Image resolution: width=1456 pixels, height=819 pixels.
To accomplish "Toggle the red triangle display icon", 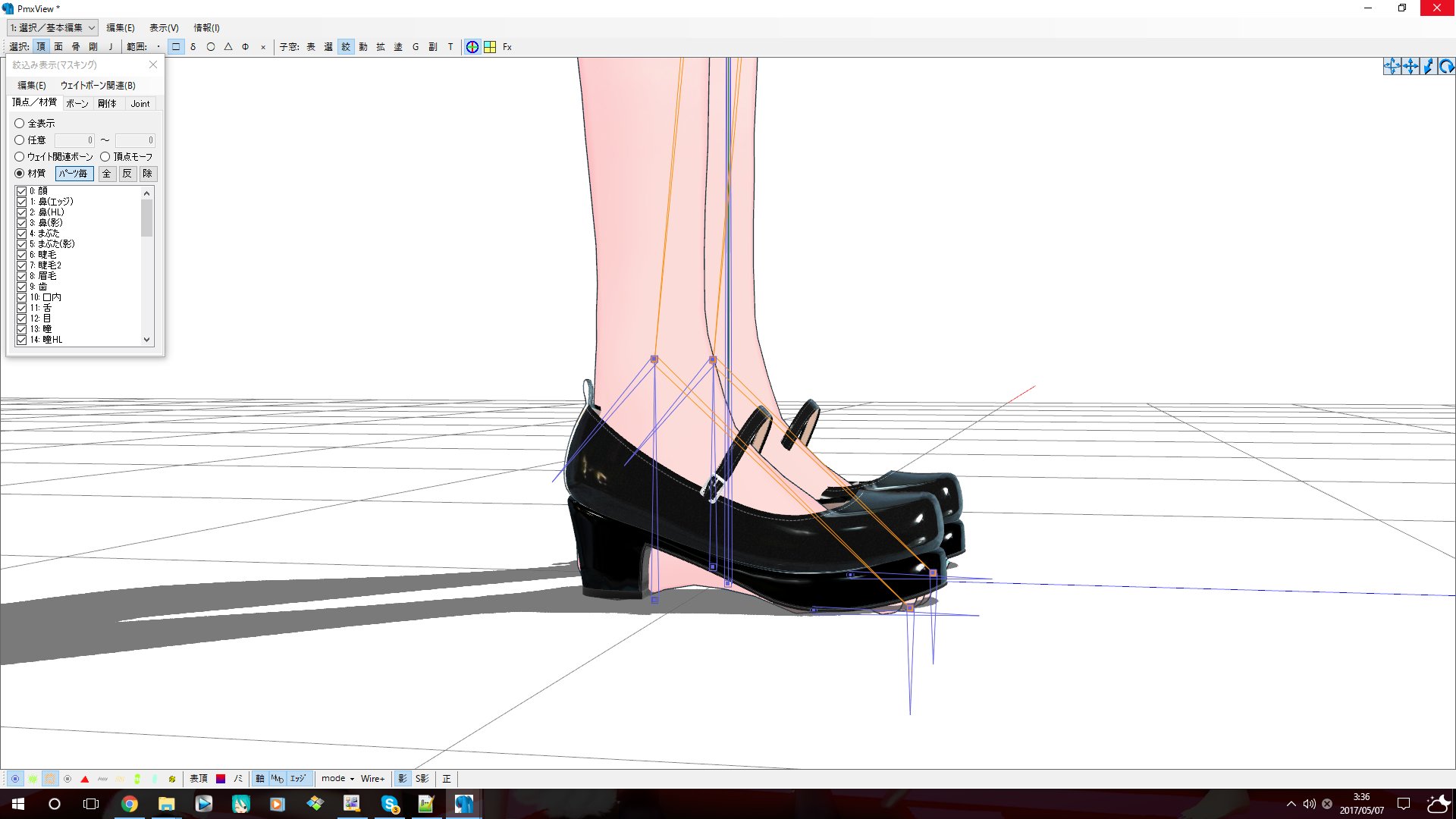I will (85, 779).
